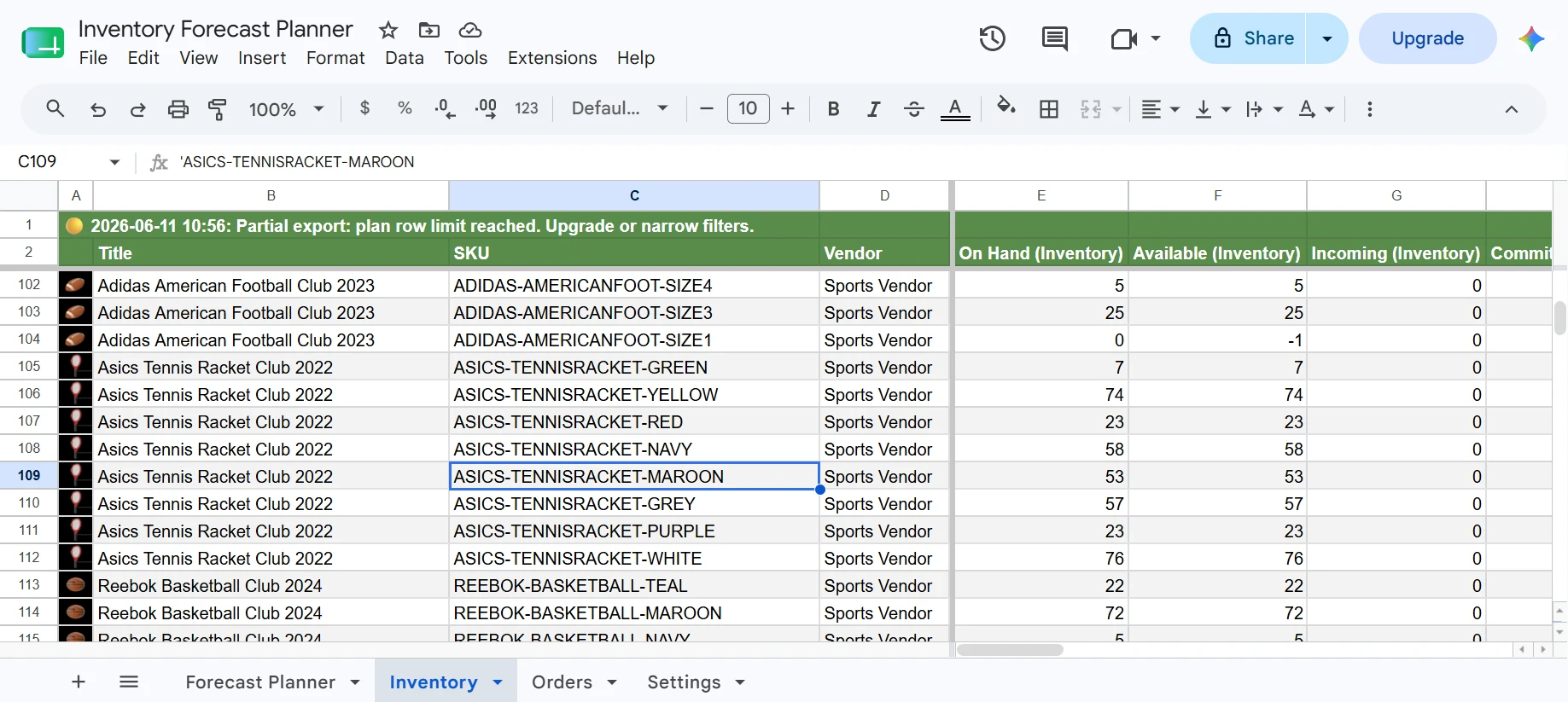Start a video call with camera icon
1568x702 pixels.
click(1124, 38)
